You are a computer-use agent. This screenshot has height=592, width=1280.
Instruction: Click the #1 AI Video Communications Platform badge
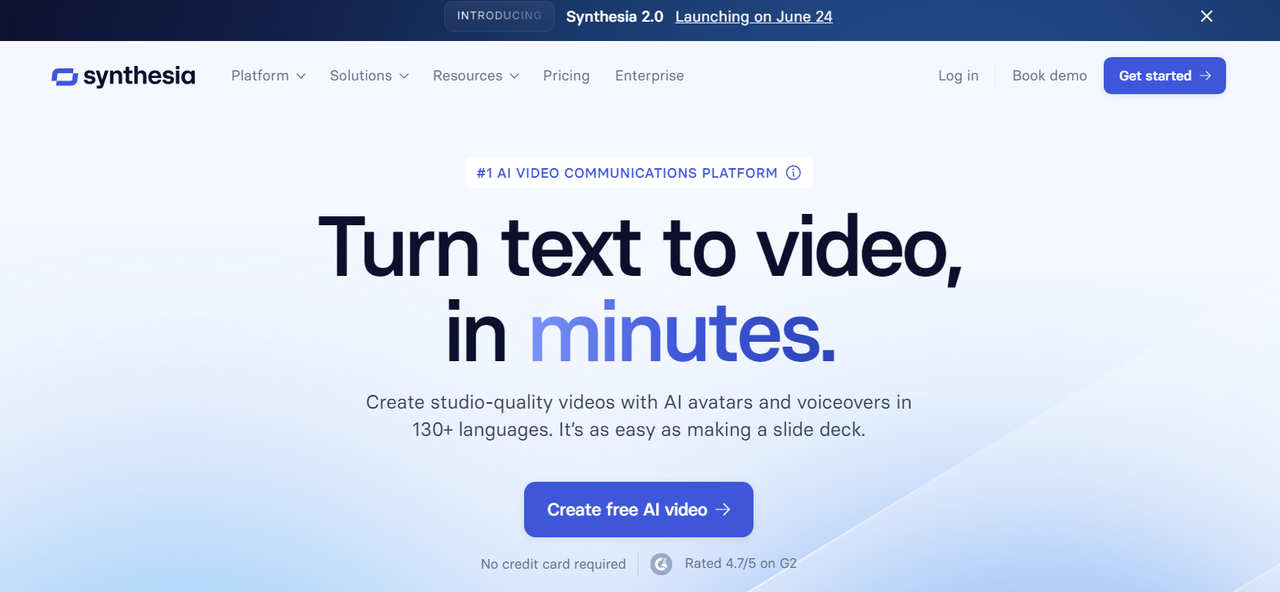[638, 173]
